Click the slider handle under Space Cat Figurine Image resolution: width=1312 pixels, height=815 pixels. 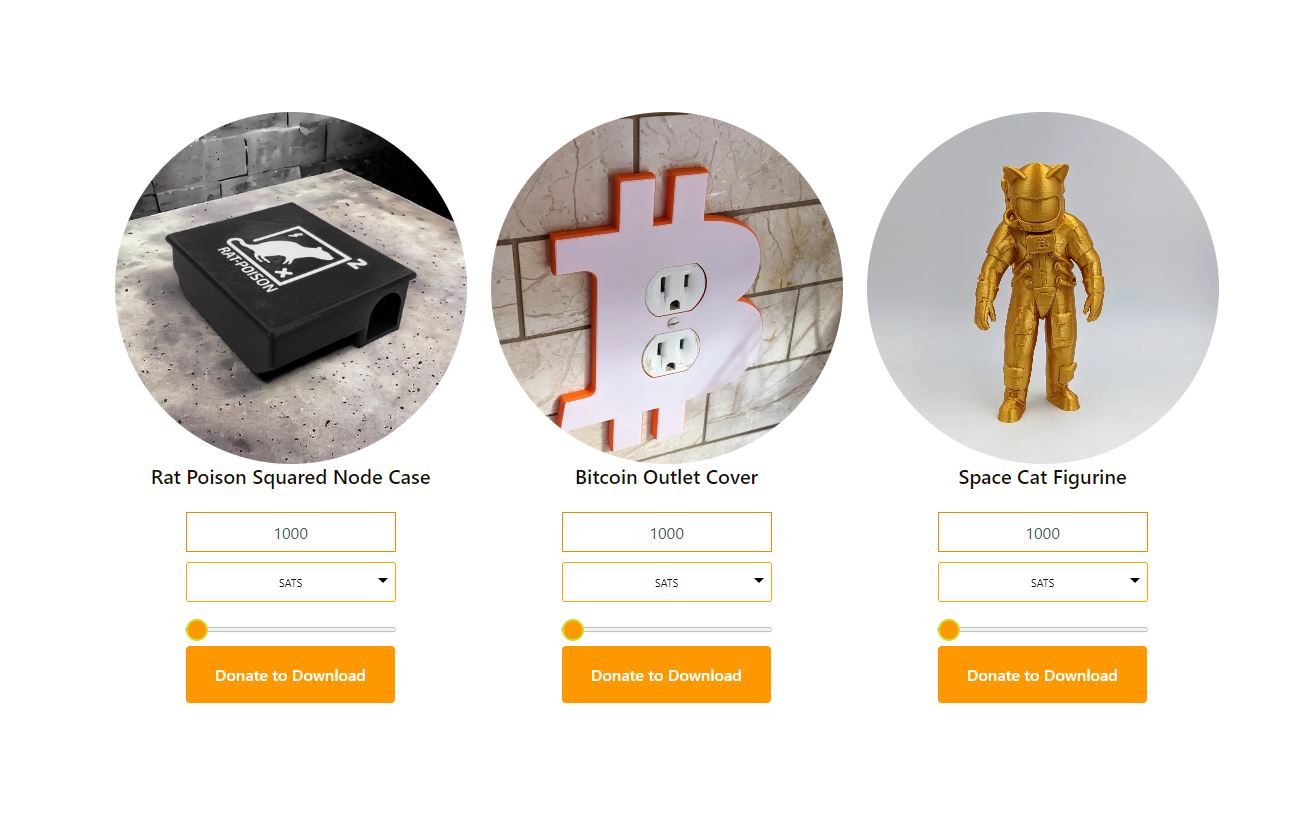949,630
